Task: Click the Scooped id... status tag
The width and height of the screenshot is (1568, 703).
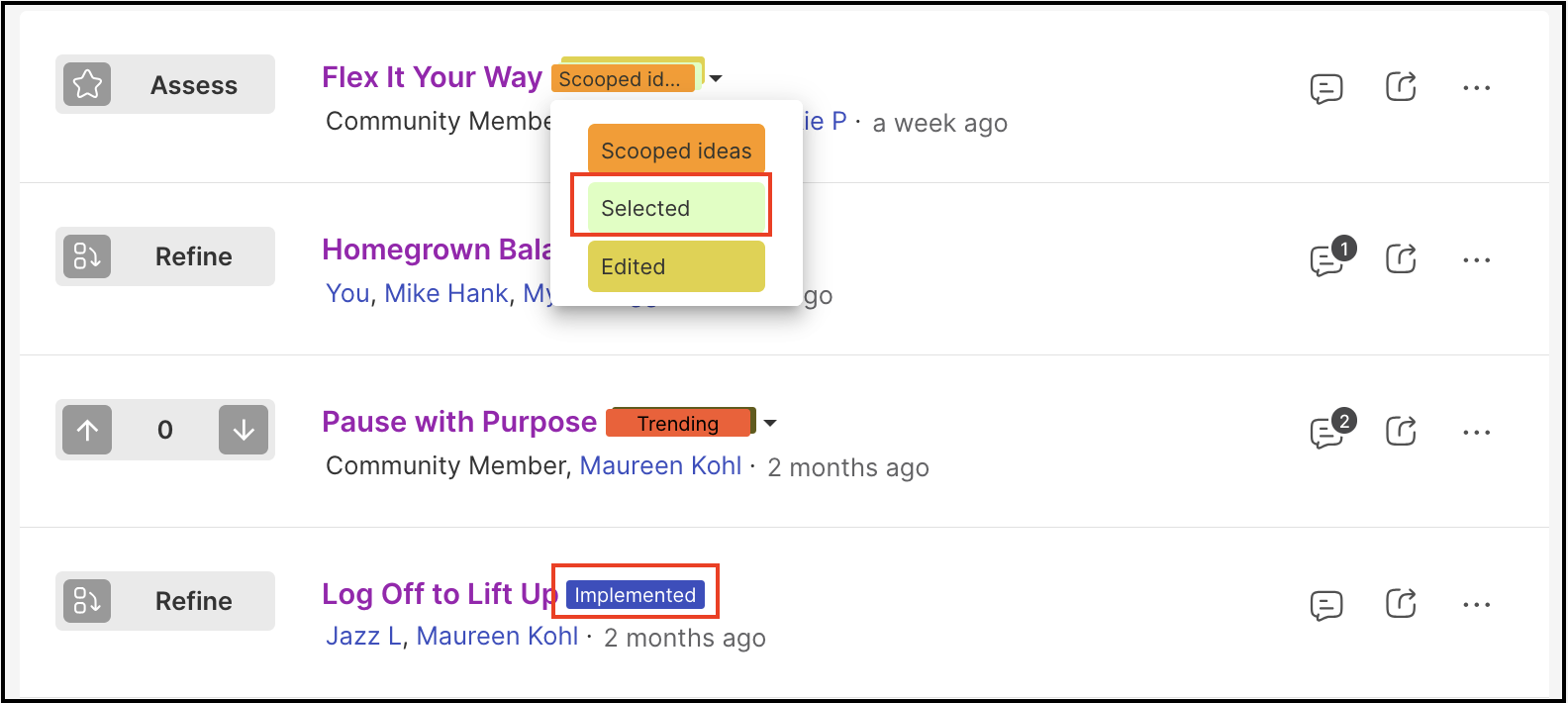Action: [x=623, y=78]
